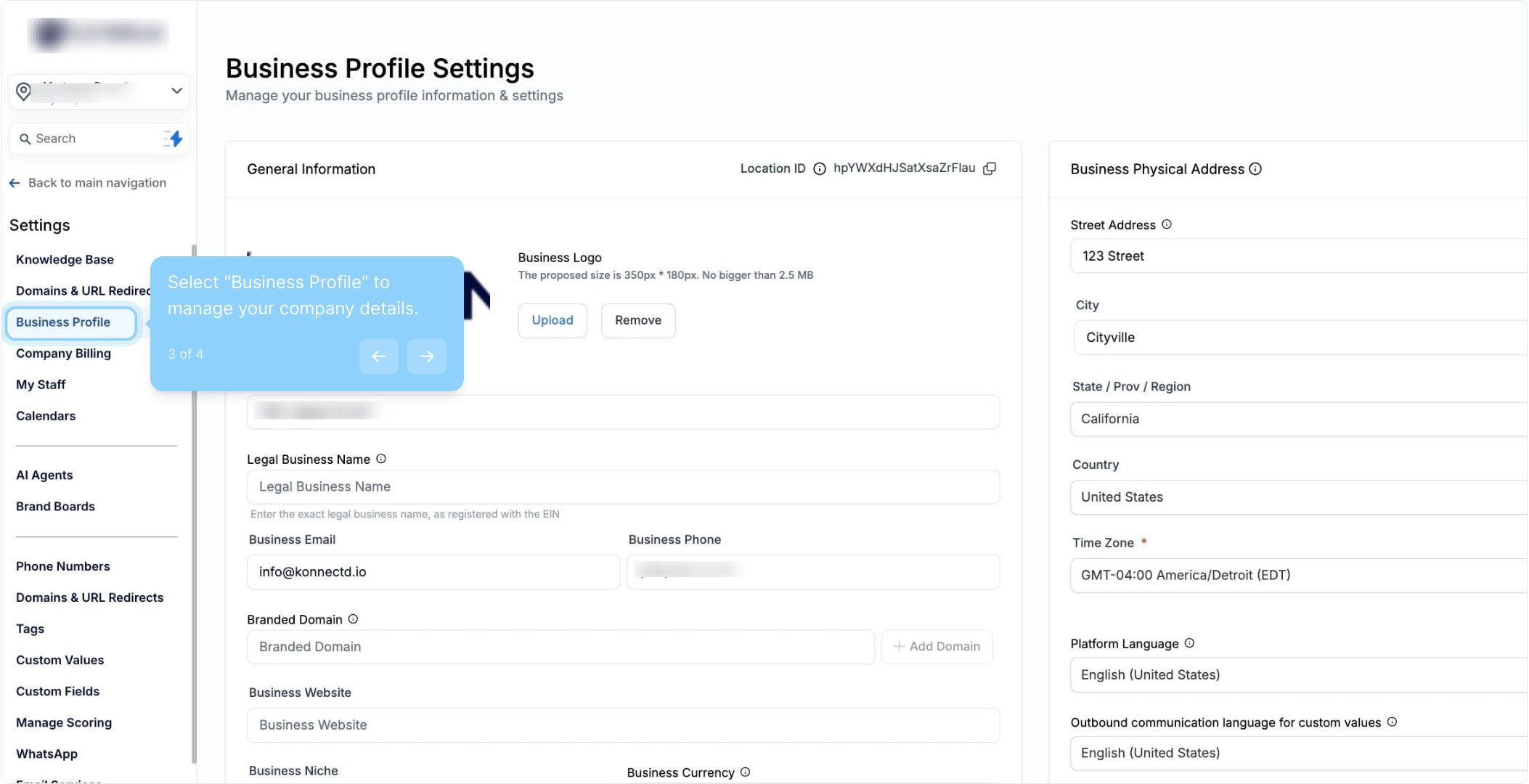The width and height of the screenshot is (1529, 784).
Task: Click info icon next to Legal Business Name
Action: tap(381, 459)
